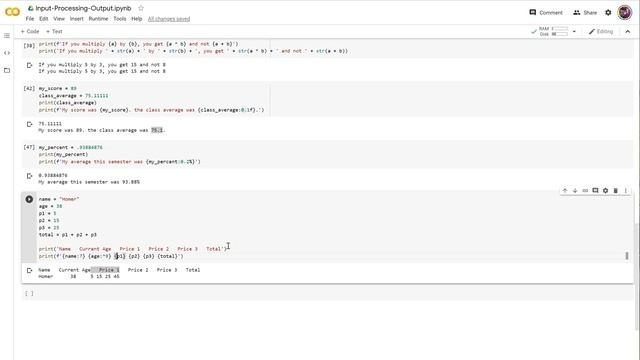Open the Files folder sidebar icon
The height and width of the screenshot is (360, 640).
click(x=7, y=70)
